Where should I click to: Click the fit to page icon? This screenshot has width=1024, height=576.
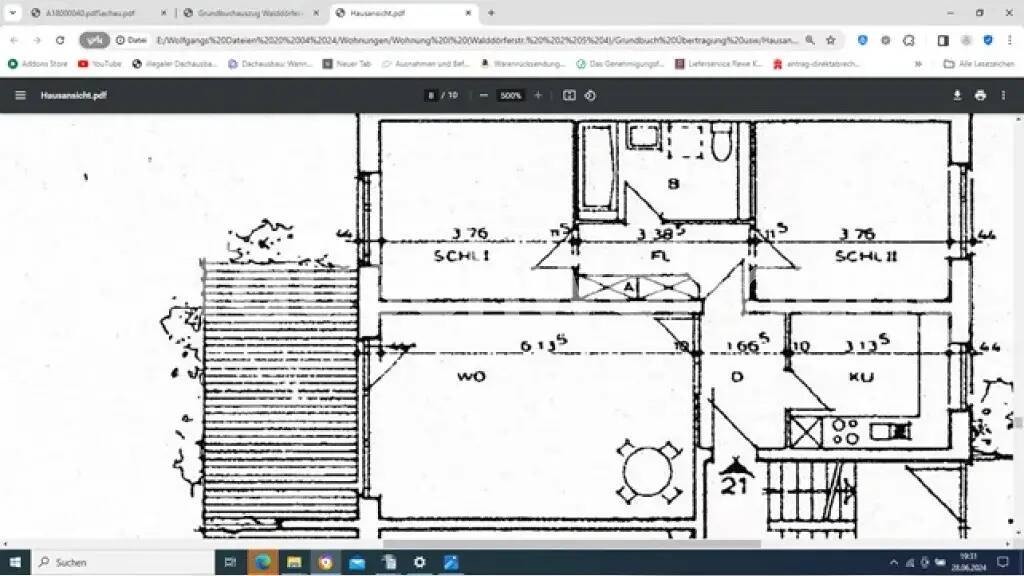point(569,95)
